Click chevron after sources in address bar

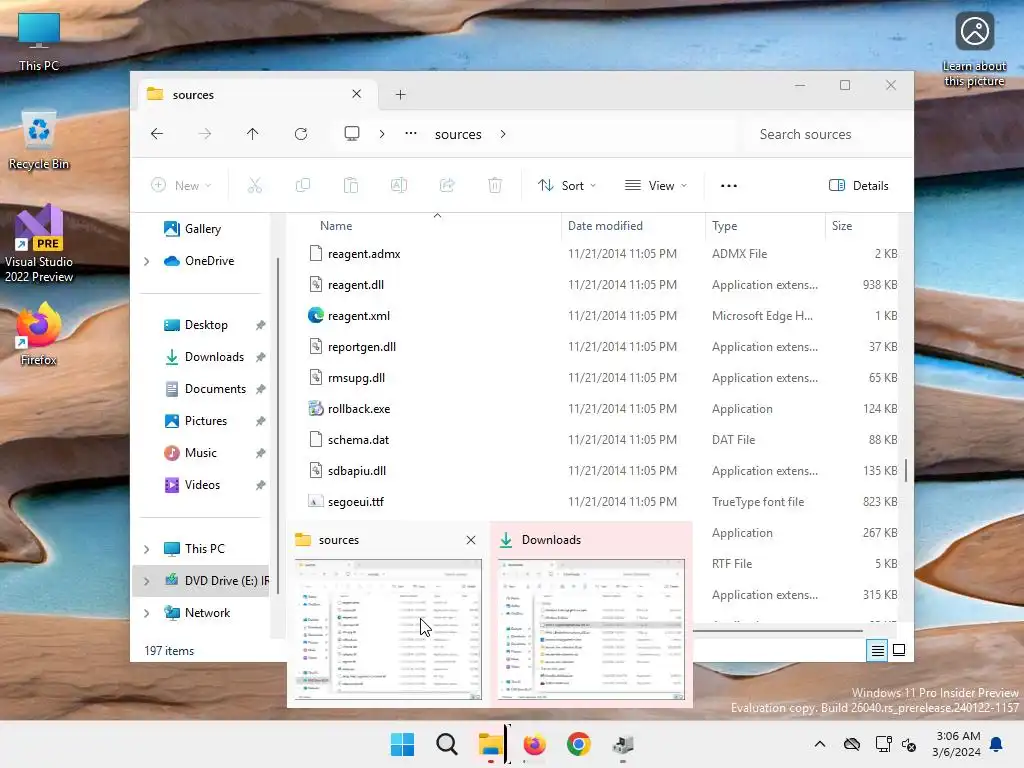tap(503, 134)
